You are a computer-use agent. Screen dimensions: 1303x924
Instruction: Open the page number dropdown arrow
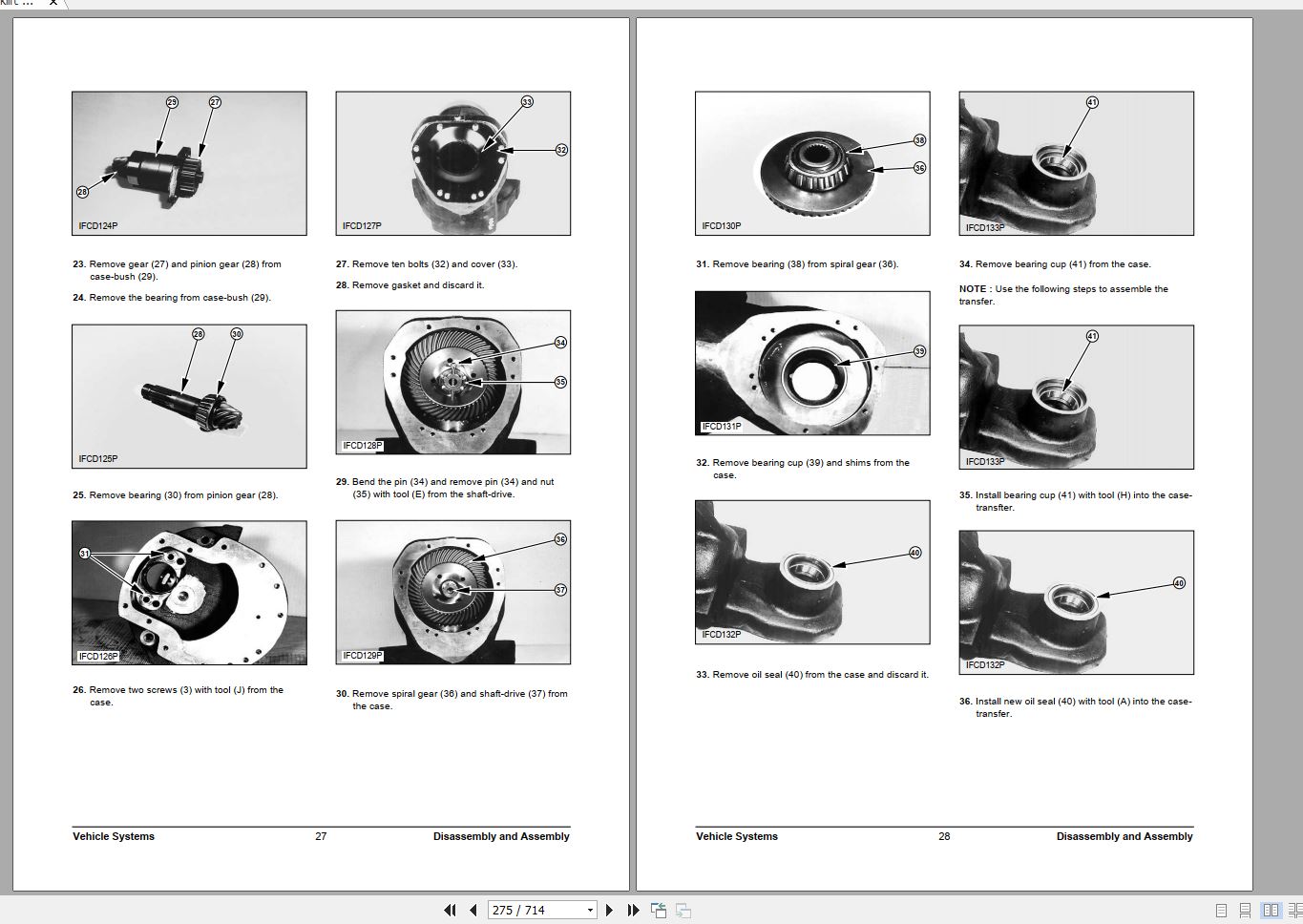click(x=590, y=910)
